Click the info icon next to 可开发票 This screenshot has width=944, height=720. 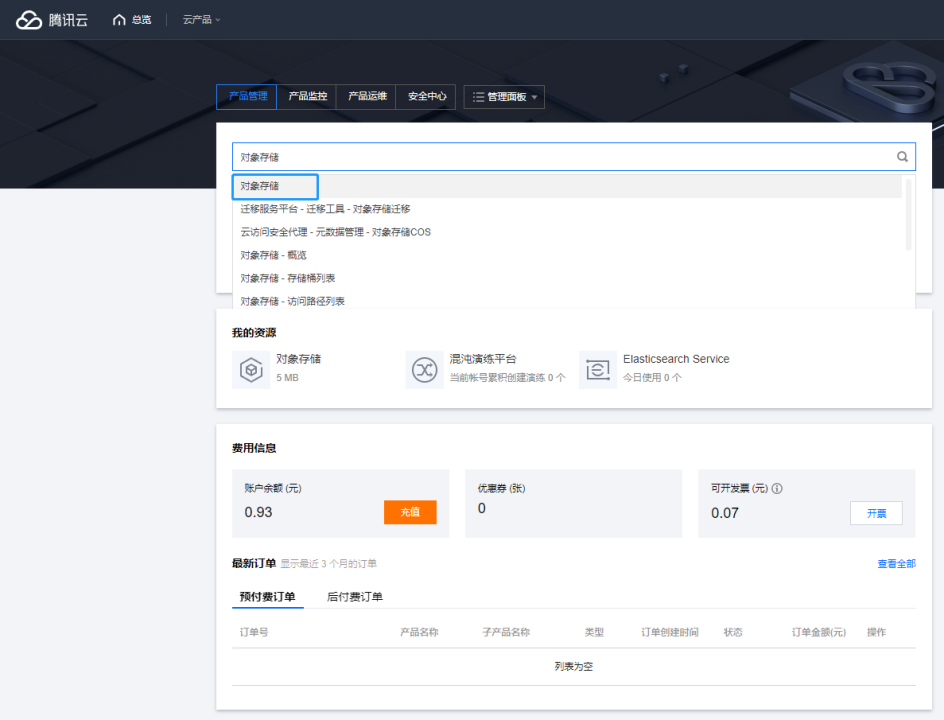pos(777,489)
